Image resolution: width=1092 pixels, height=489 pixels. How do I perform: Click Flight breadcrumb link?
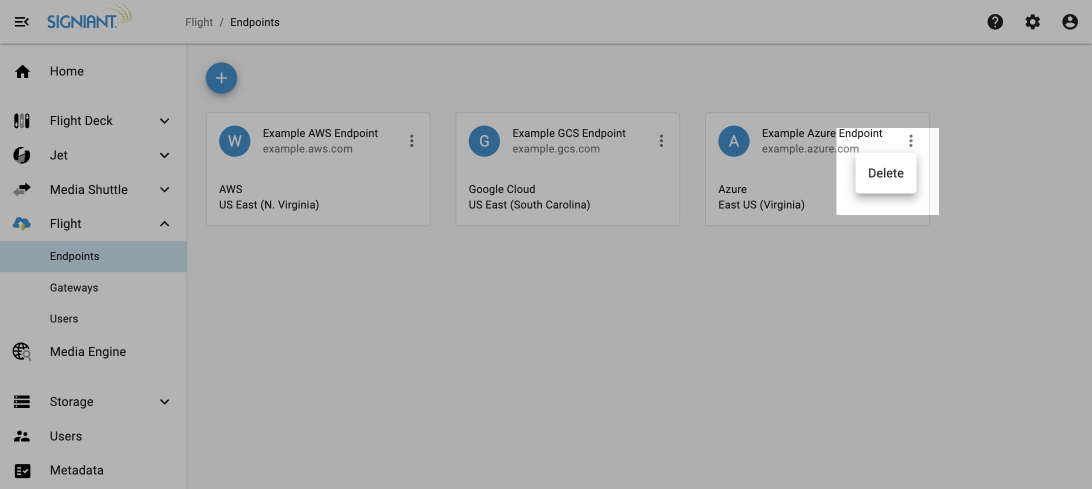199,22
